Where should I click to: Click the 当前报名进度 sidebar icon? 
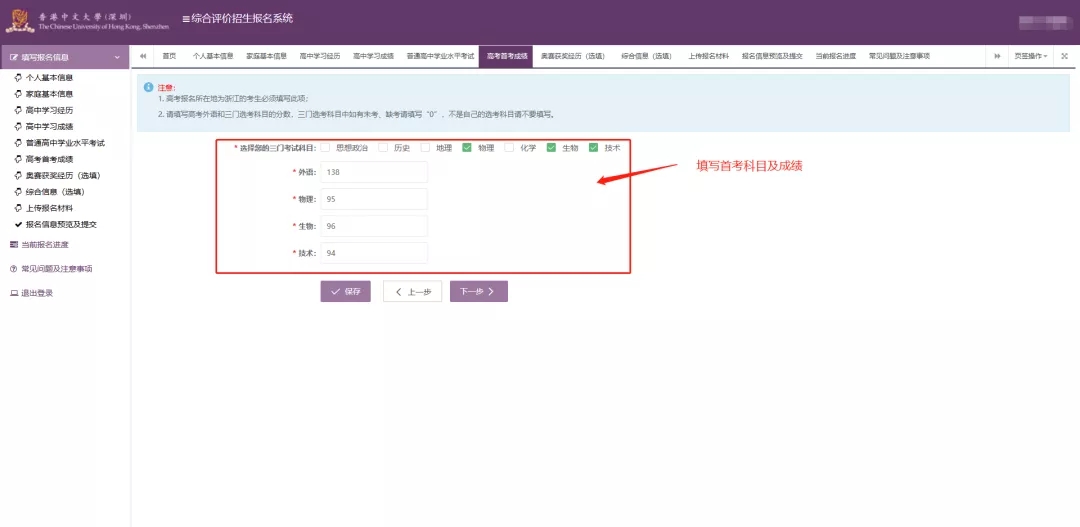(x=14, y=244)
